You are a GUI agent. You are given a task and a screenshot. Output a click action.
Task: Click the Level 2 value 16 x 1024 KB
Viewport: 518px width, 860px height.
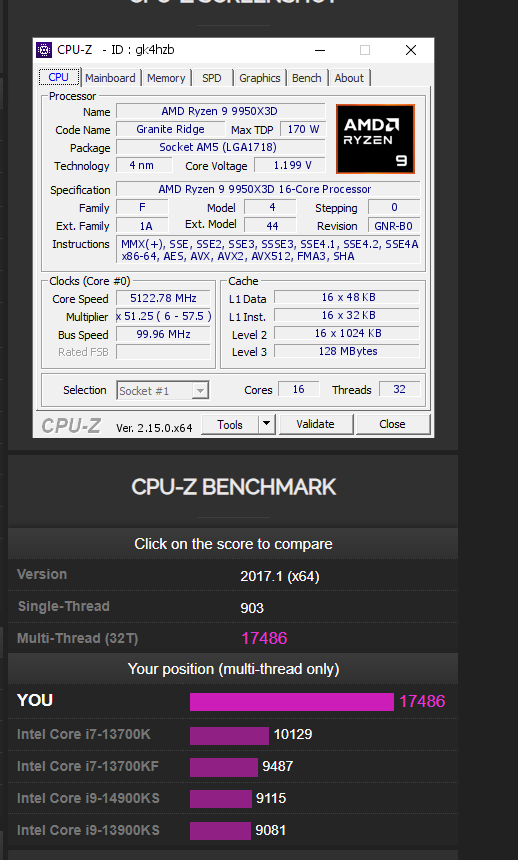(x=347, y=333)
